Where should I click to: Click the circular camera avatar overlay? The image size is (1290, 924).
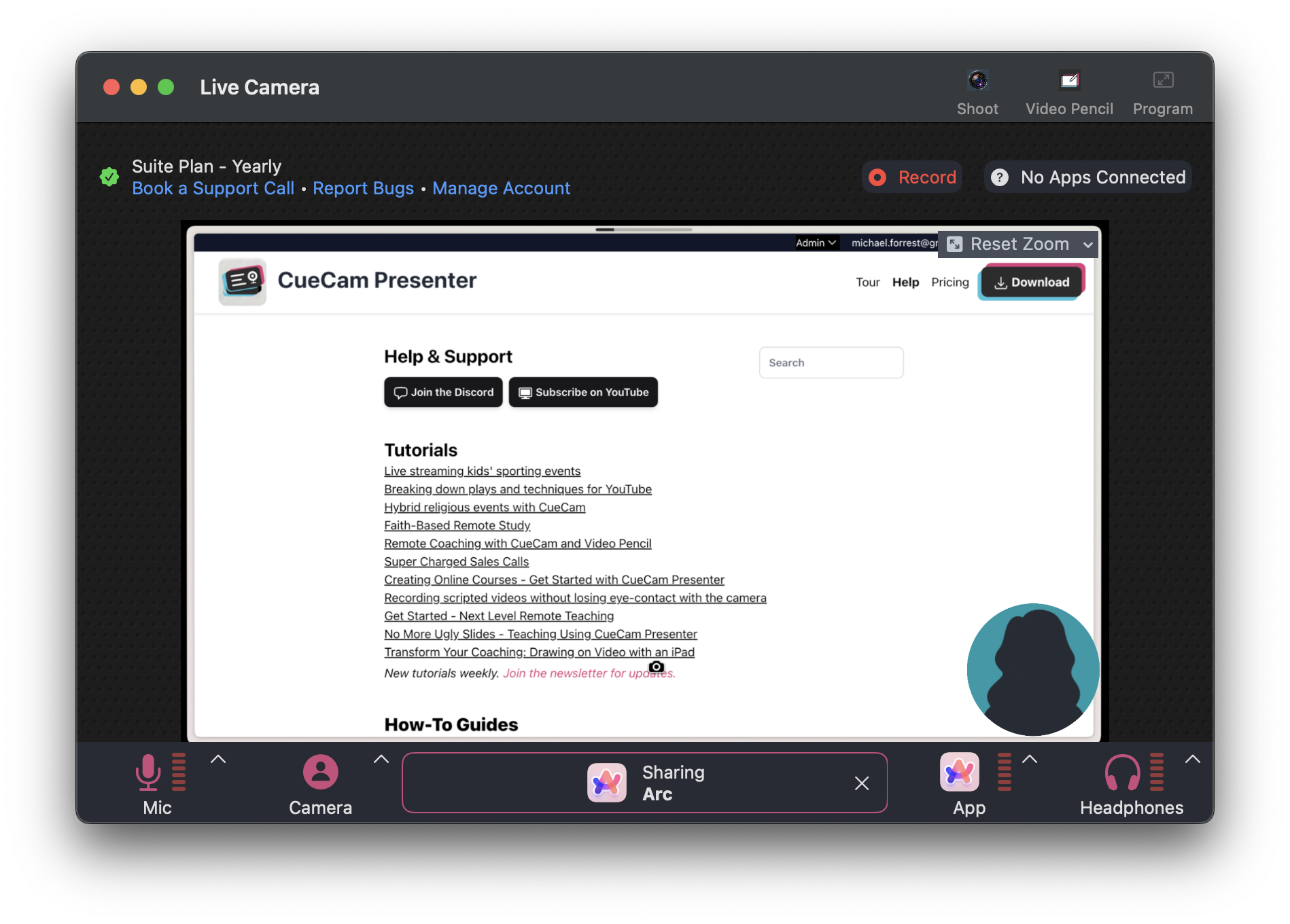tap(1032, 669)
